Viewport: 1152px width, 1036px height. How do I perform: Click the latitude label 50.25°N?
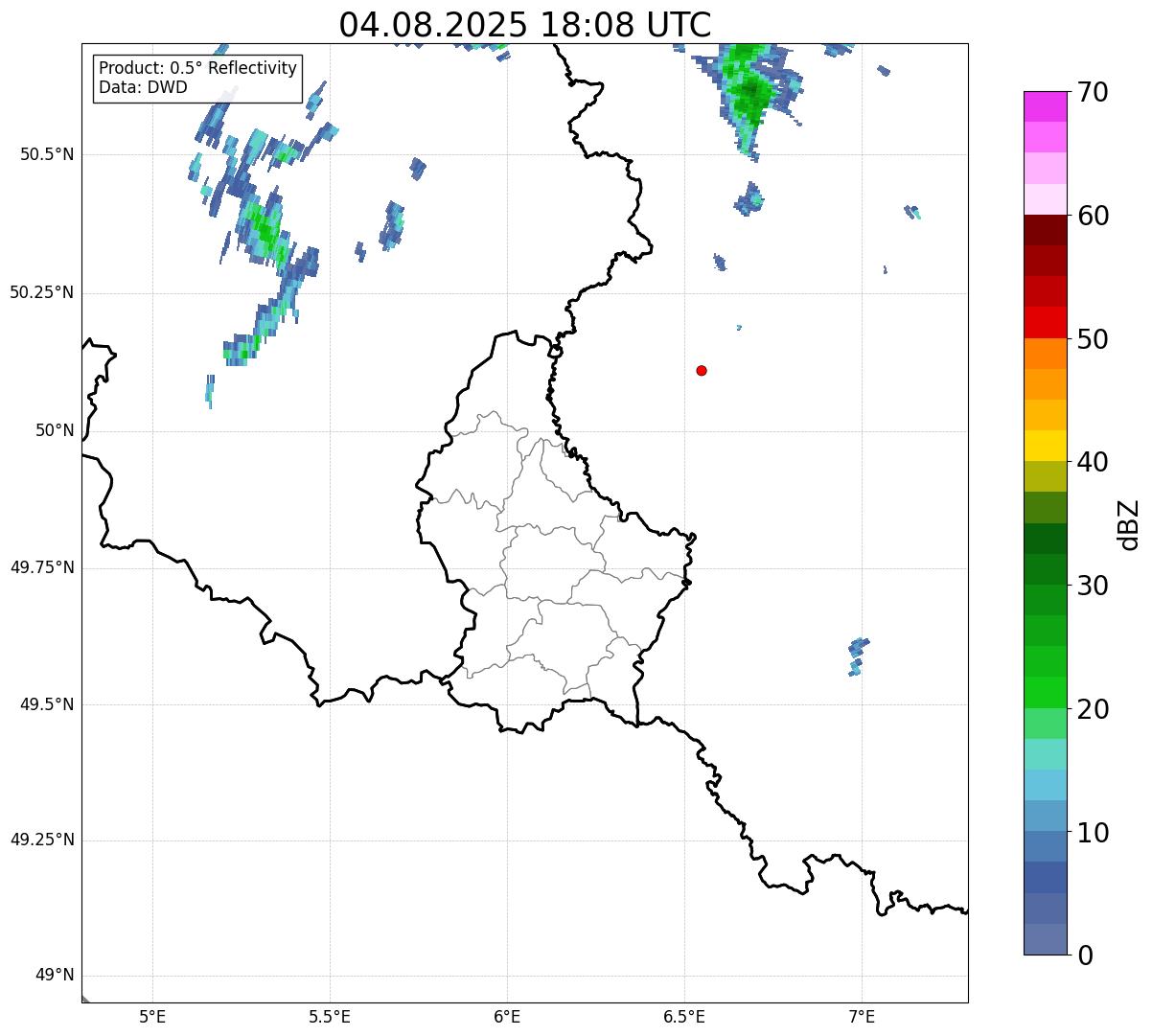tap(42, 292)
